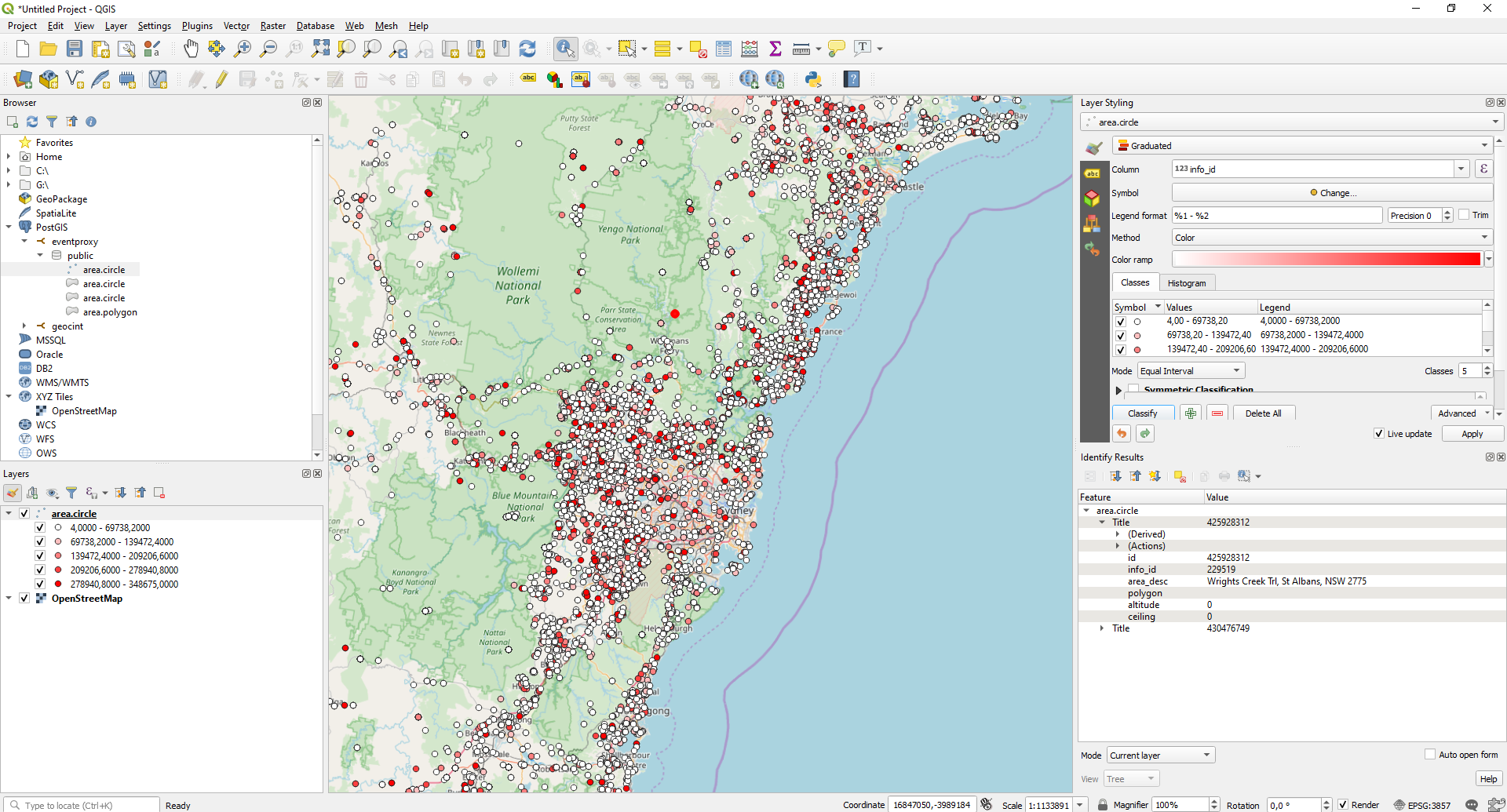This screenshot has height=812, width=1507.
Task: Enable the Auto open form checkbox
Action: tap(1430, 755)
